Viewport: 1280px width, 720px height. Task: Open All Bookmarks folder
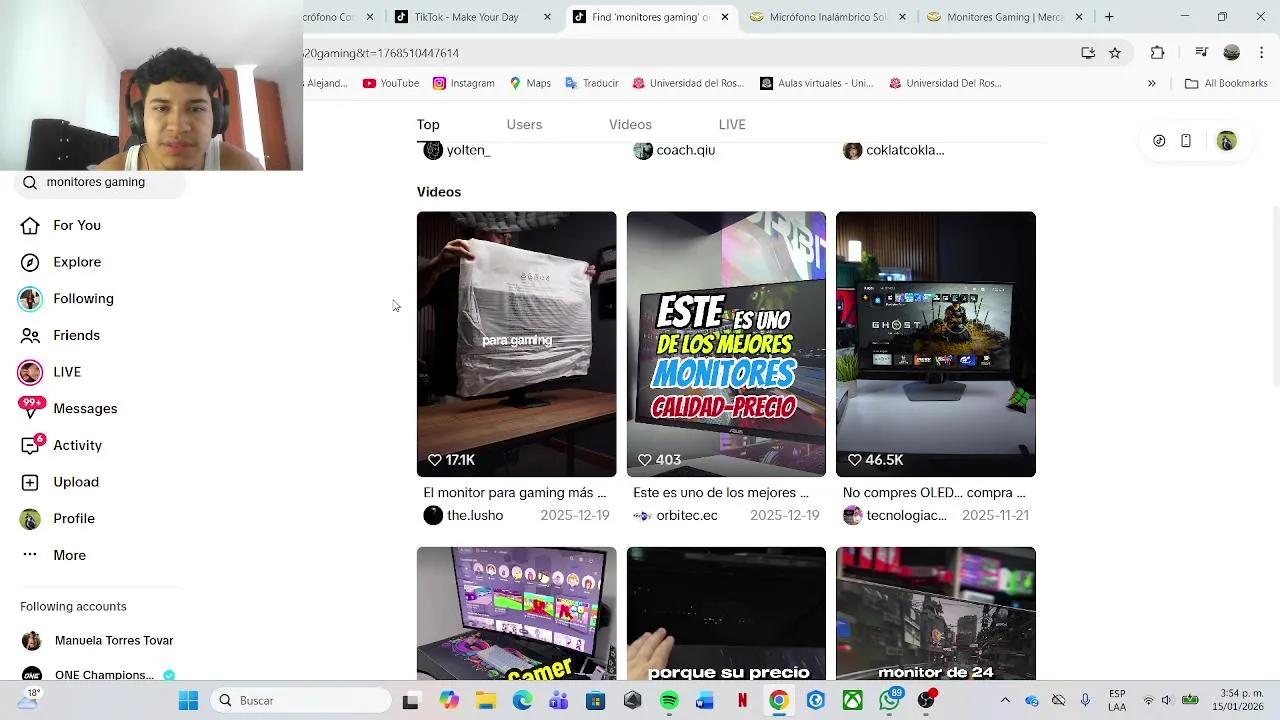coord(1226,84)
